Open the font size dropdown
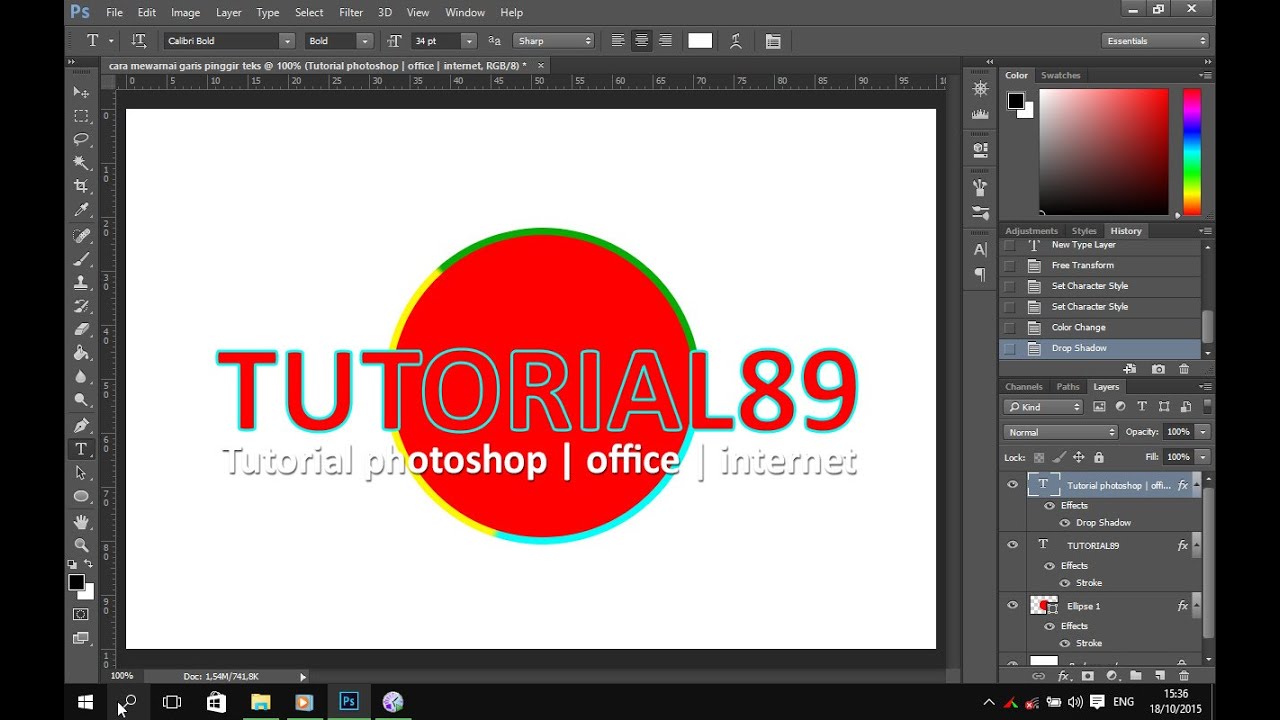Image resolution: width=1280 pixels, height=720 pixels. [x=469, y=41]
